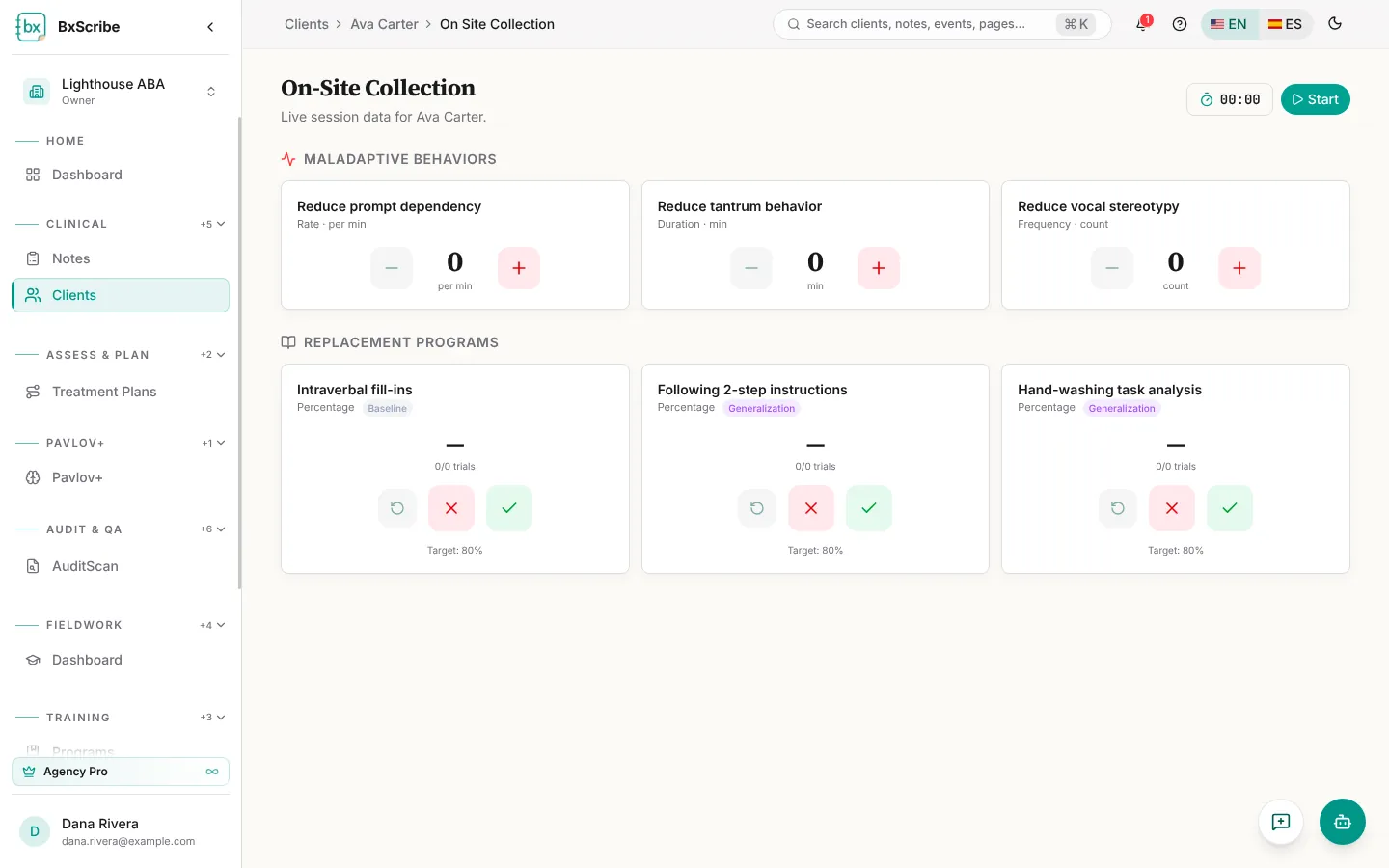Open Pavlov+ in the sidebar
Image resolution: width=1389 pixels, height=868 pixels.
point(121,477)
